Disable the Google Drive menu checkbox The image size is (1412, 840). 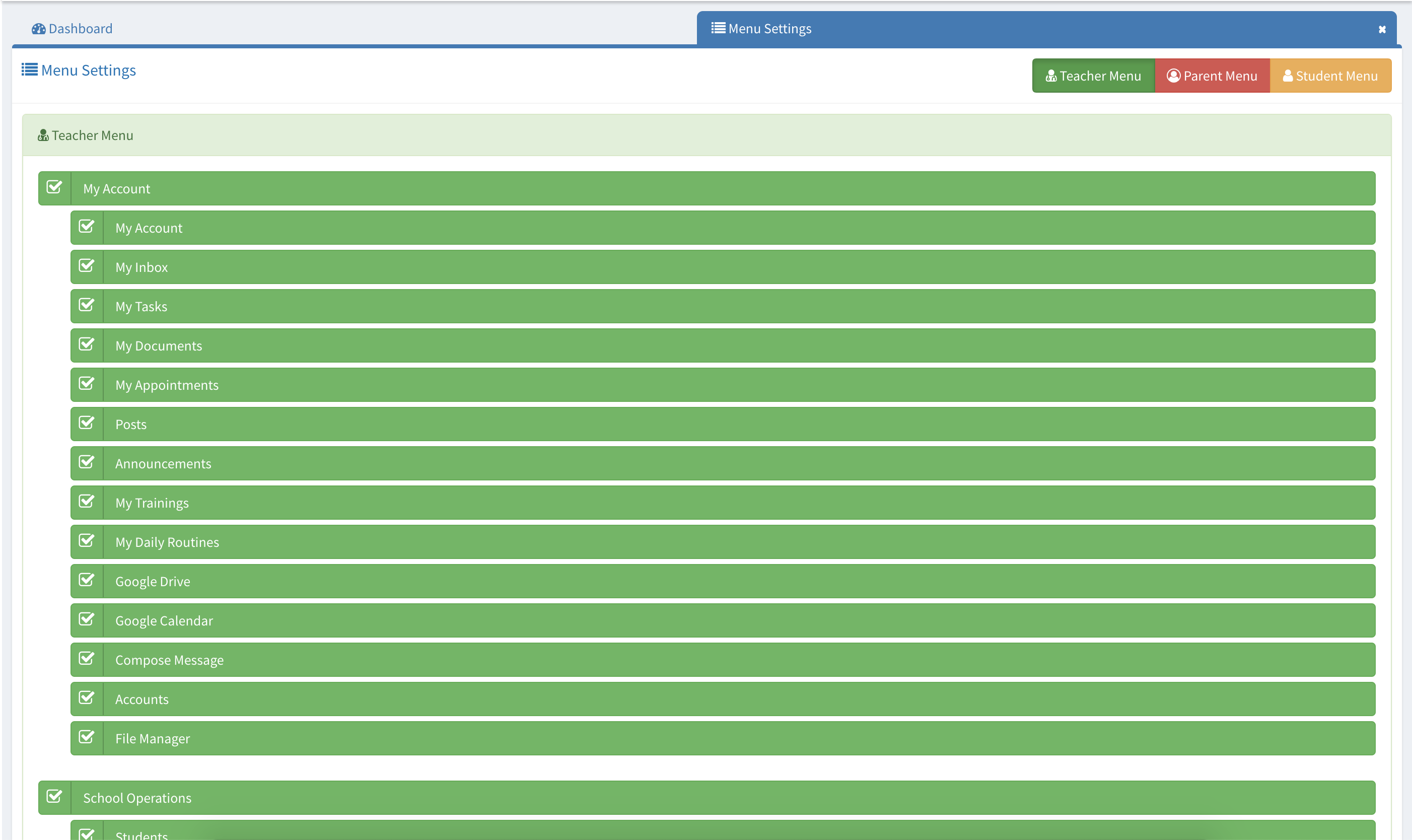(x=87, y=580)
